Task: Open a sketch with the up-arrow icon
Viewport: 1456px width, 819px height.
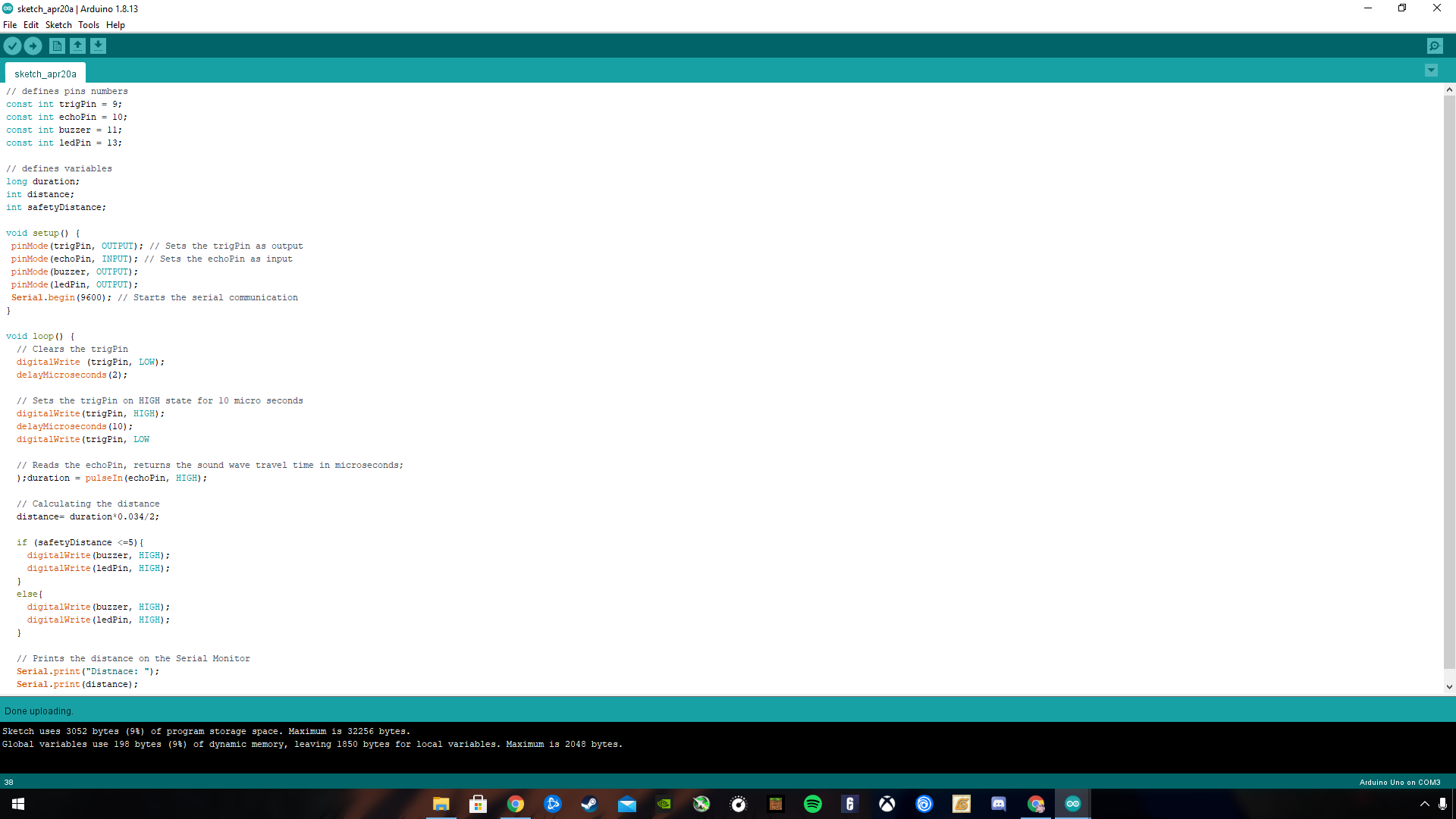Action: pyautogui.click(x=77, y=46)
